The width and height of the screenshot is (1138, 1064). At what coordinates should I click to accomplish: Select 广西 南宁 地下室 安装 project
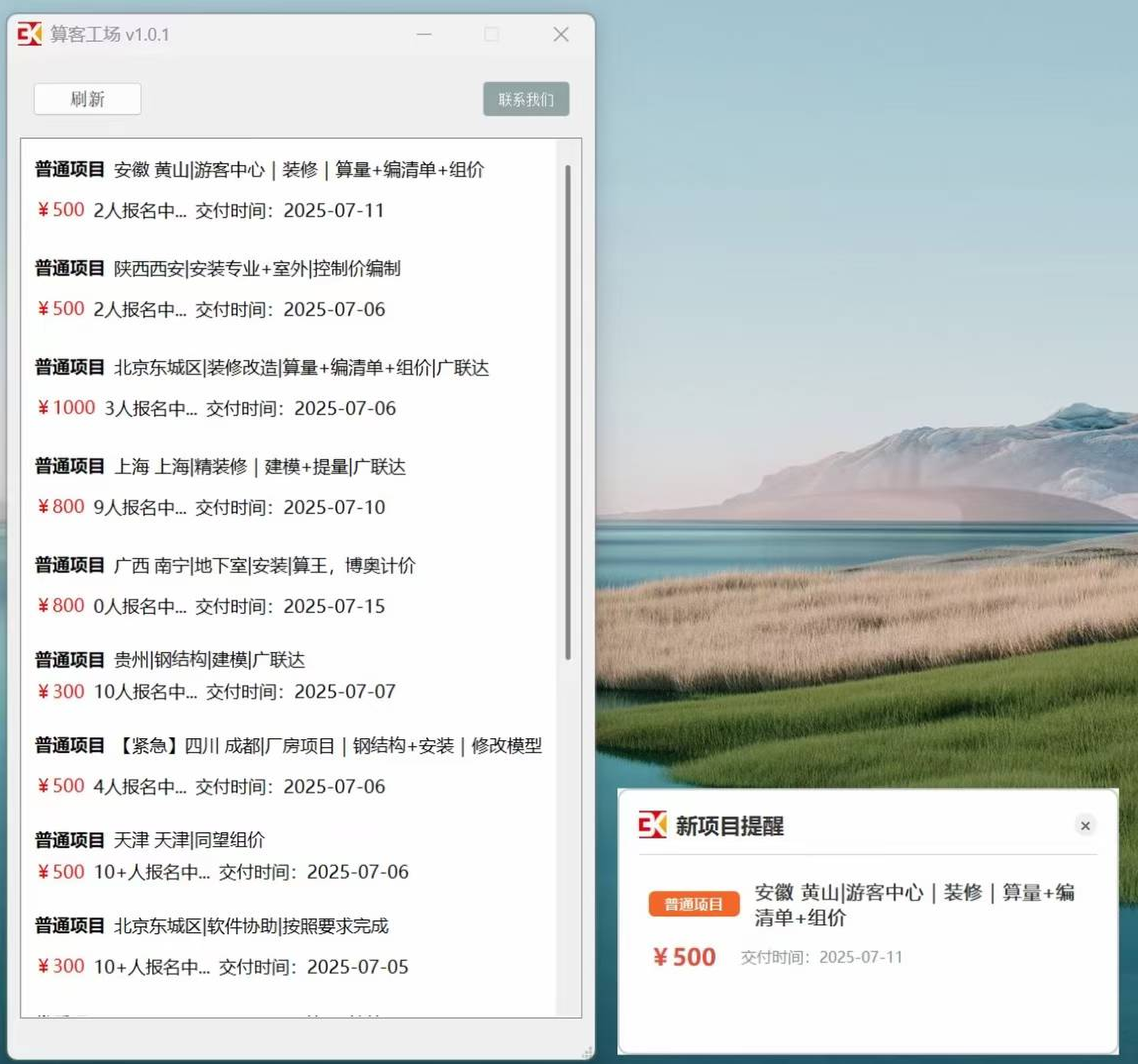(264, 566)
